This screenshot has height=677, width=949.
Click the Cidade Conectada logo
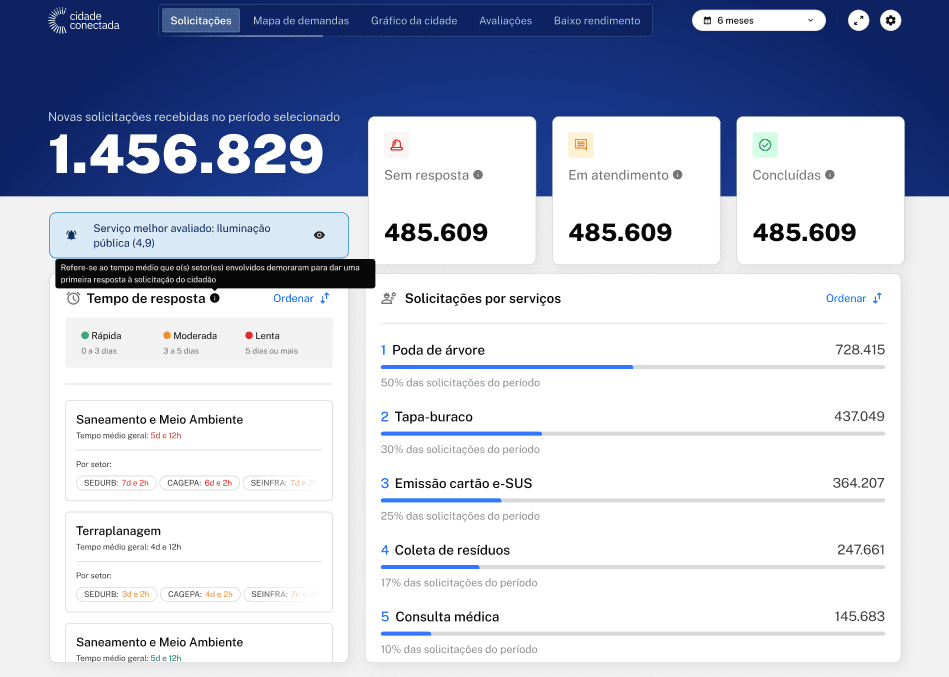84,21
